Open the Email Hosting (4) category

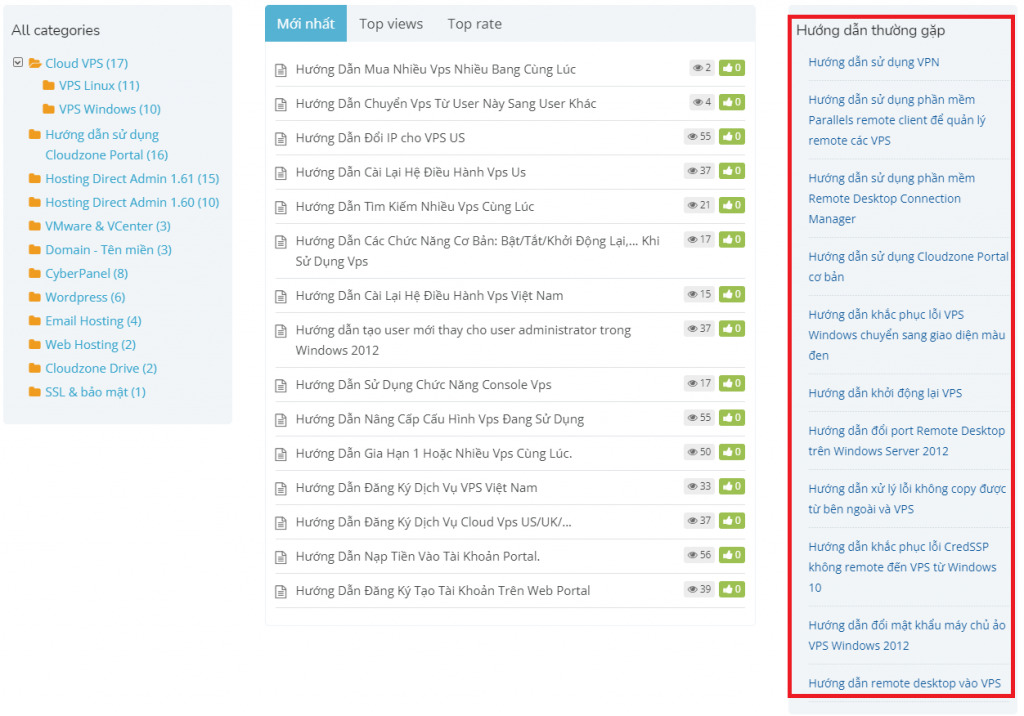(x=93, y=321)
